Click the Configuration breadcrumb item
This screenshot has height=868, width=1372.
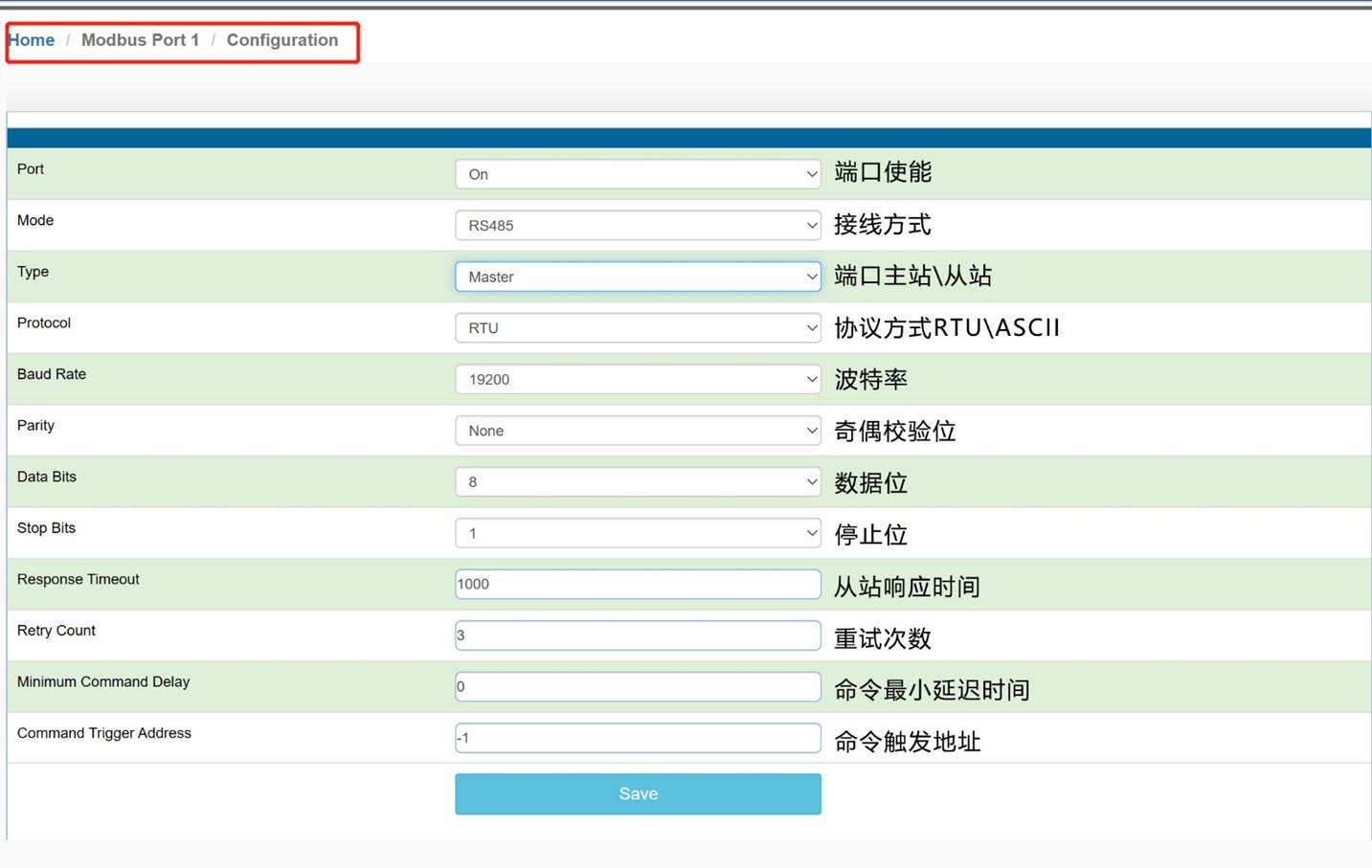click(x=282, y=40)
